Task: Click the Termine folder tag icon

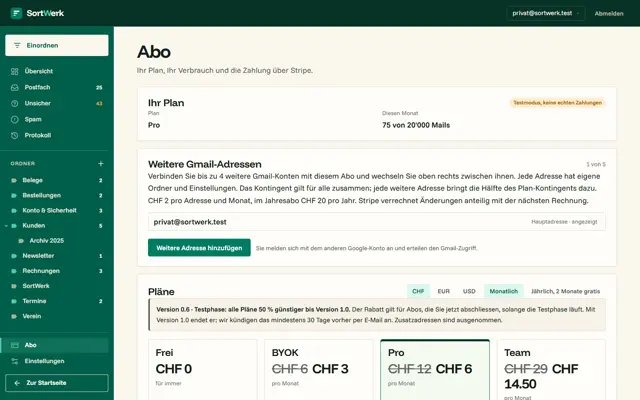Action: (14, 301)
